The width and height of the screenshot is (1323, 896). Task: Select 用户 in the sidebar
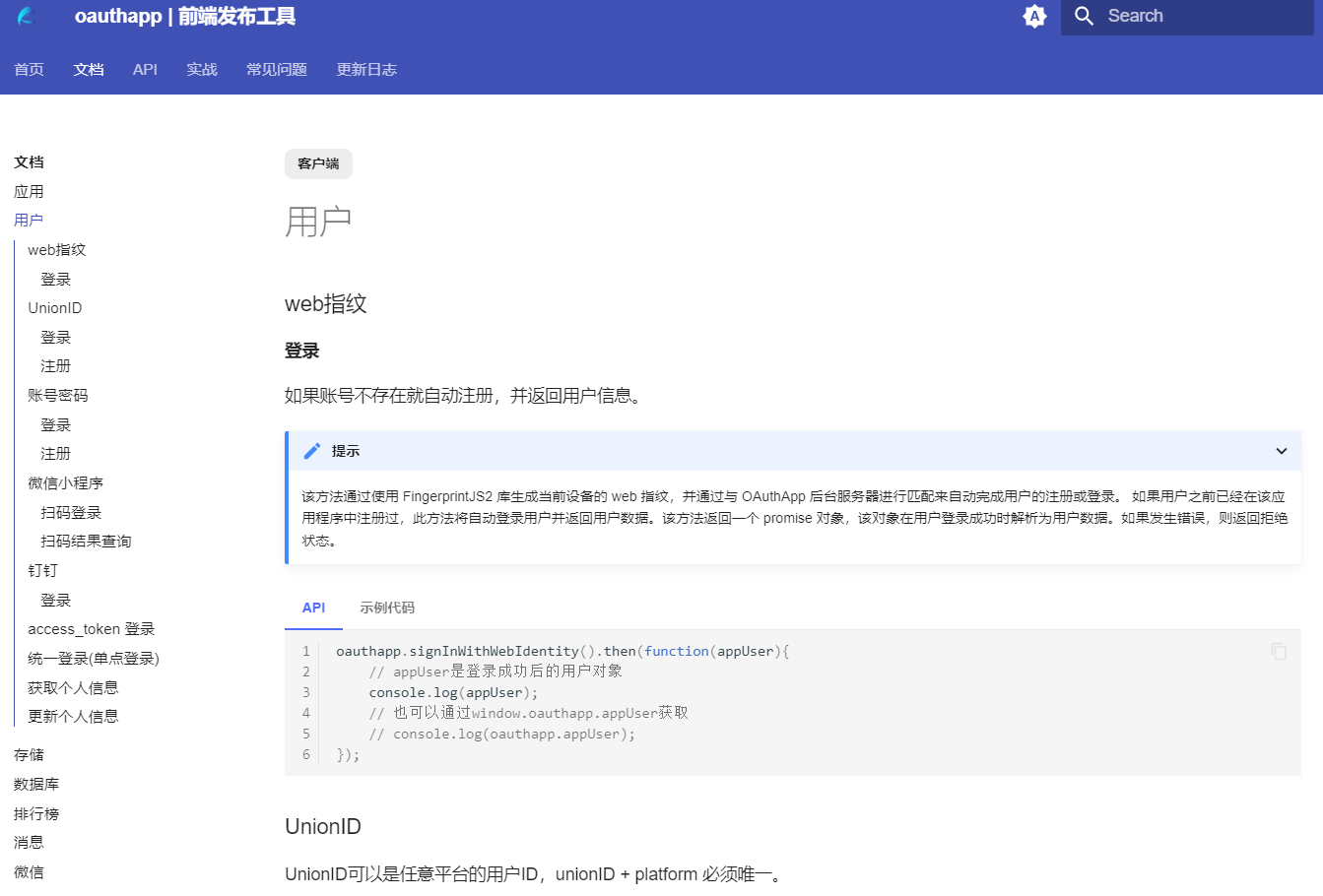[29, 220]
